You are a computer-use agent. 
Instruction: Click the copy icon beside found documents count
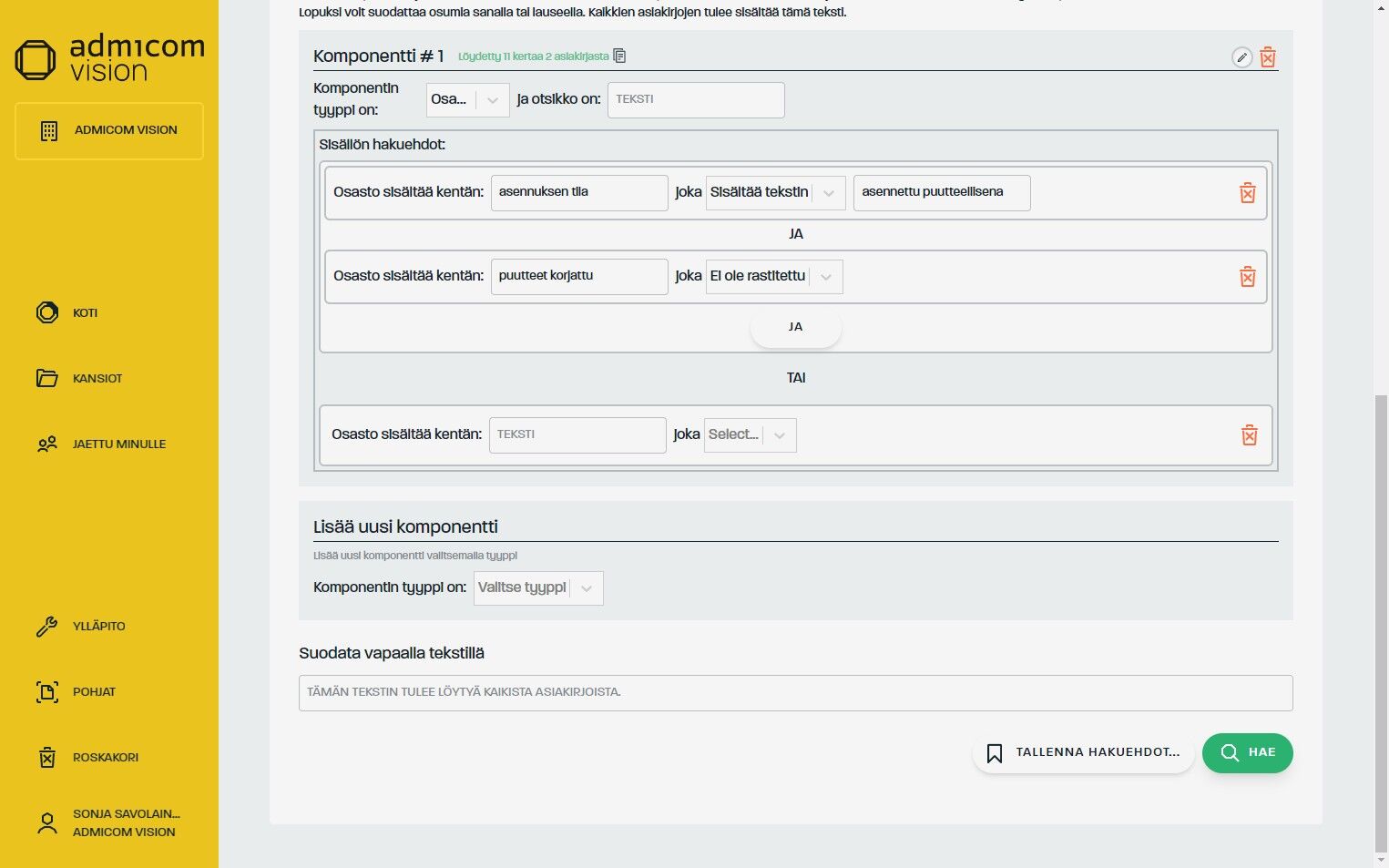[620, 56]
